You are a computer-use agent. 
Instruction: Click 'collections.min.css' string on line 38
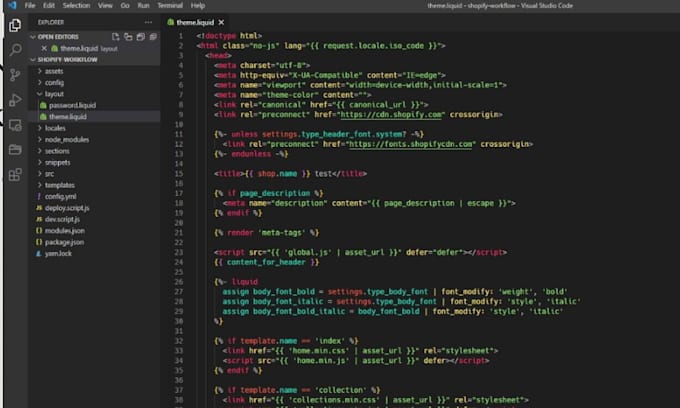point(334,400)
